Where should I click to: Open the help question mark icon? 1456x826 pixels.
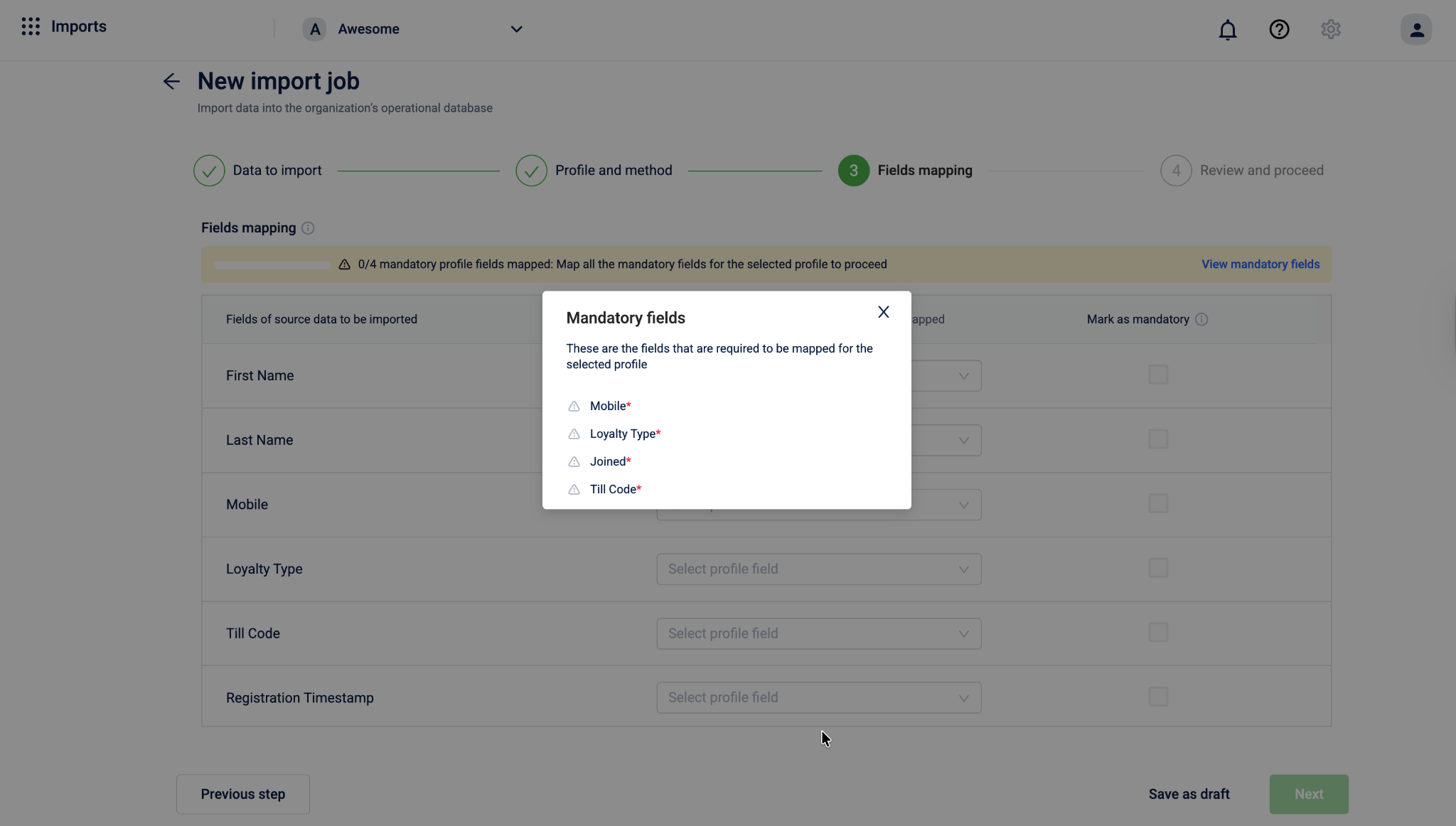[x=1279, y=30]
